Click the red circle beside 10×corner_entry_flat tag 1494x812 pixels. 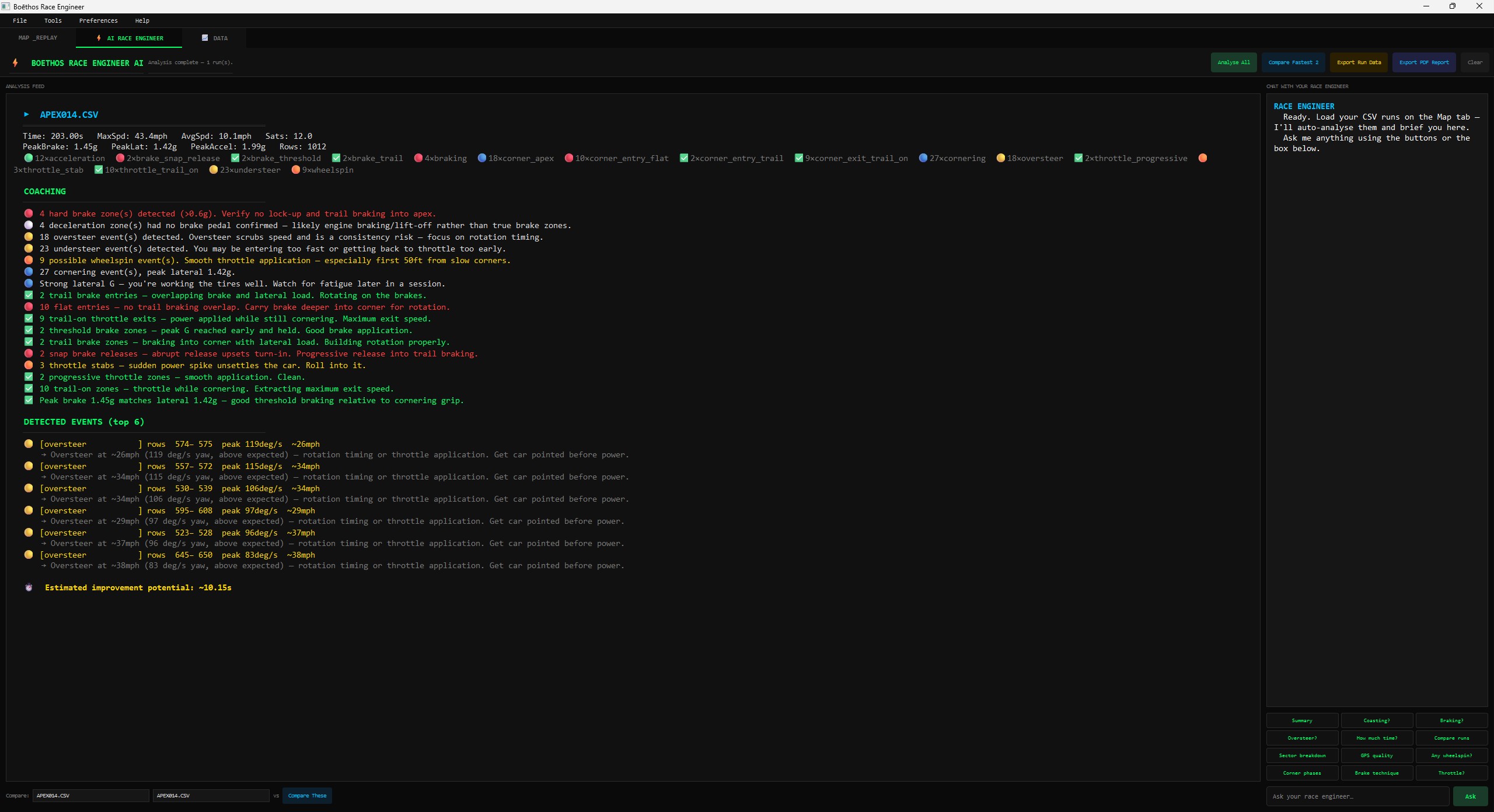pyautogui.click(x=568, y=158)
